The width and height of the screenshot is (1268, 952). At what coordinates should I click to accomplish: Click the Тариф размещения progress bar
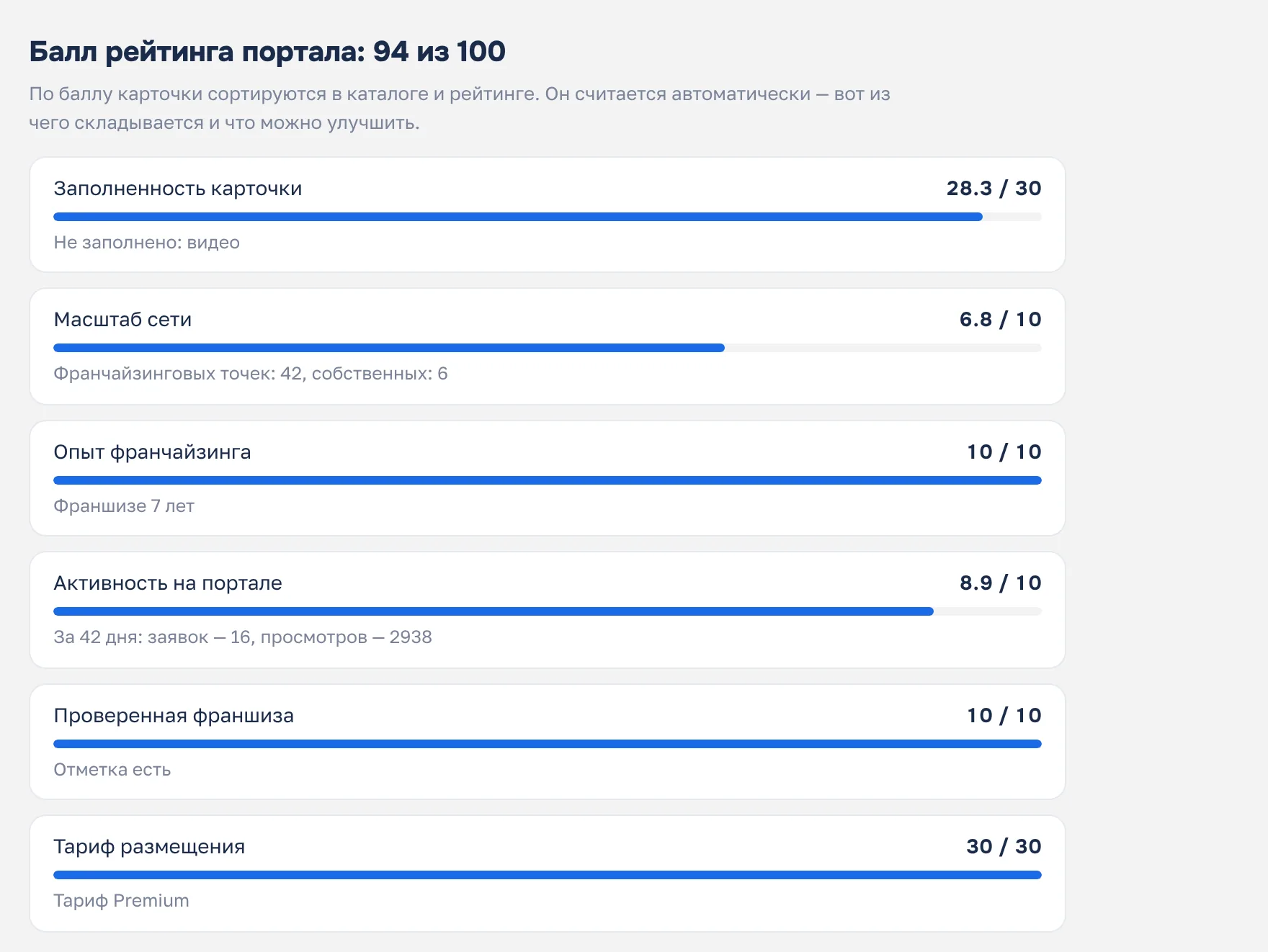coord(548,875)
